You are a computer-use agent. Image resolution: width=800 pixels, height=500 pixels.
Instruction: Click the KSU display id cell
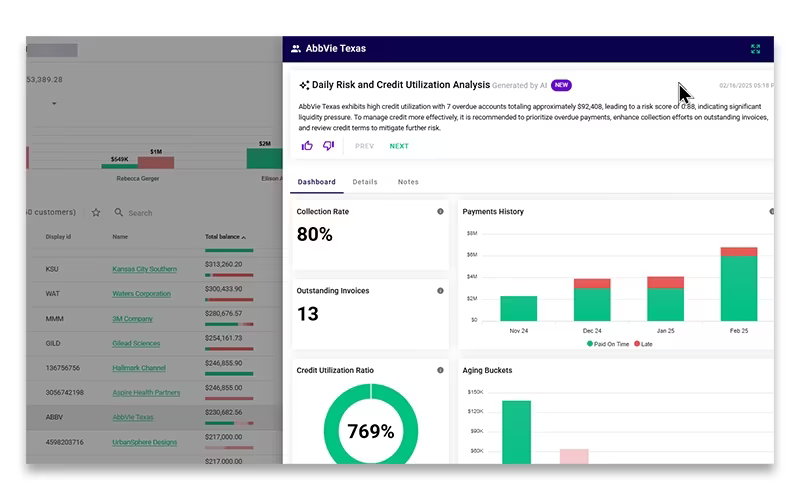52,269
